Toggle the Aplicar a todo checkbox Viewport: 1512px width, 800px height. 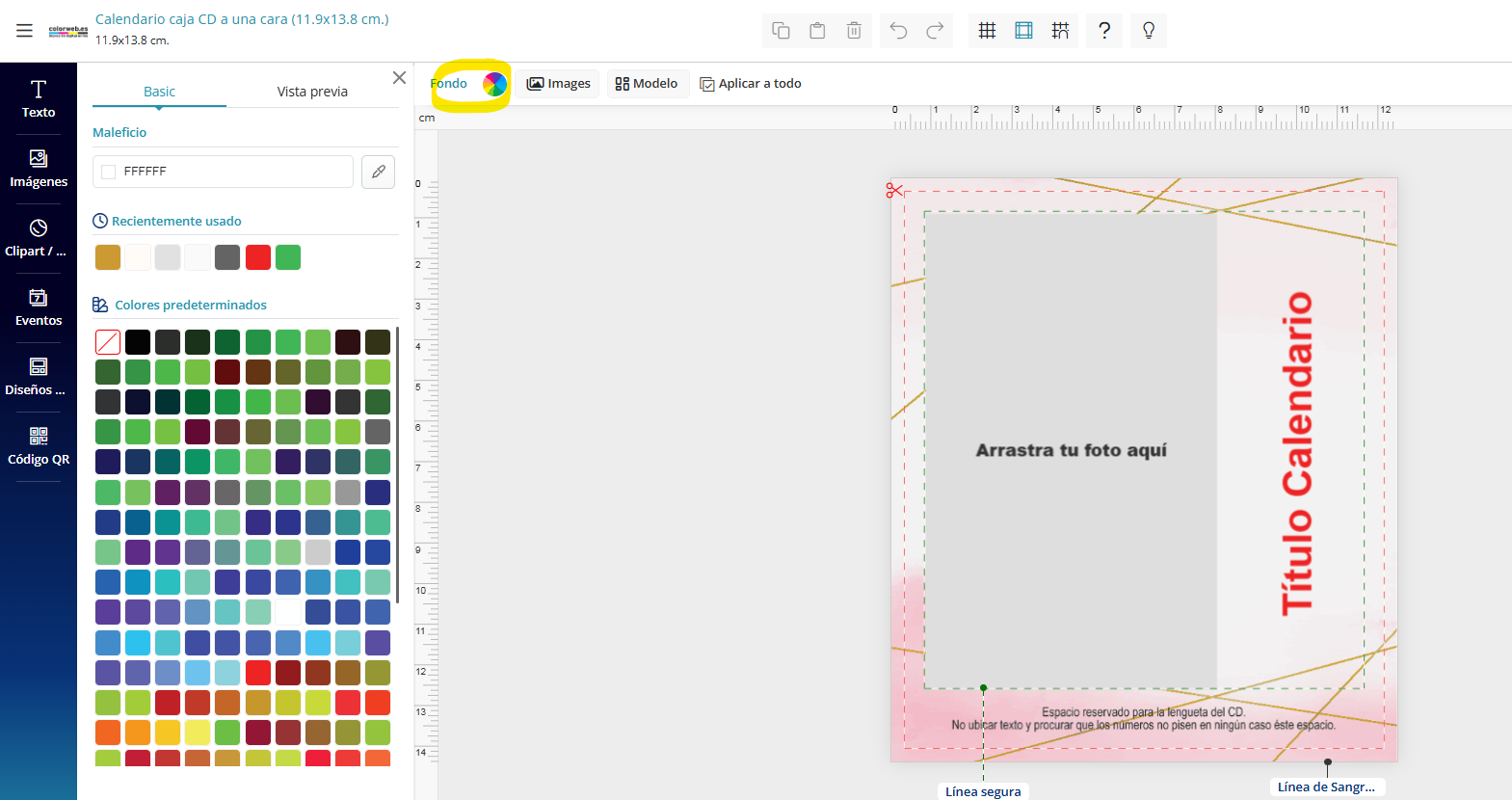pyautogui.click(x=707, y=85)
